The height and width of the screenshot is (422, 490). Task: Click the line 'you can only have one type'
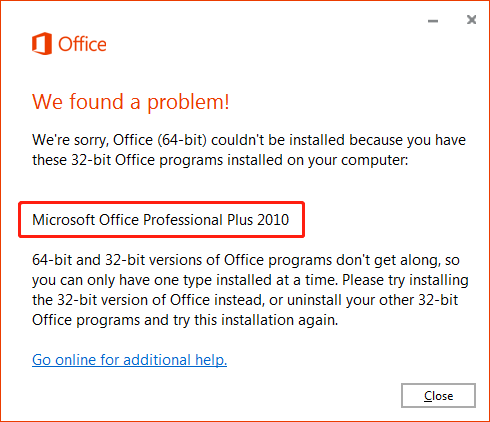[x=250, y=280]
